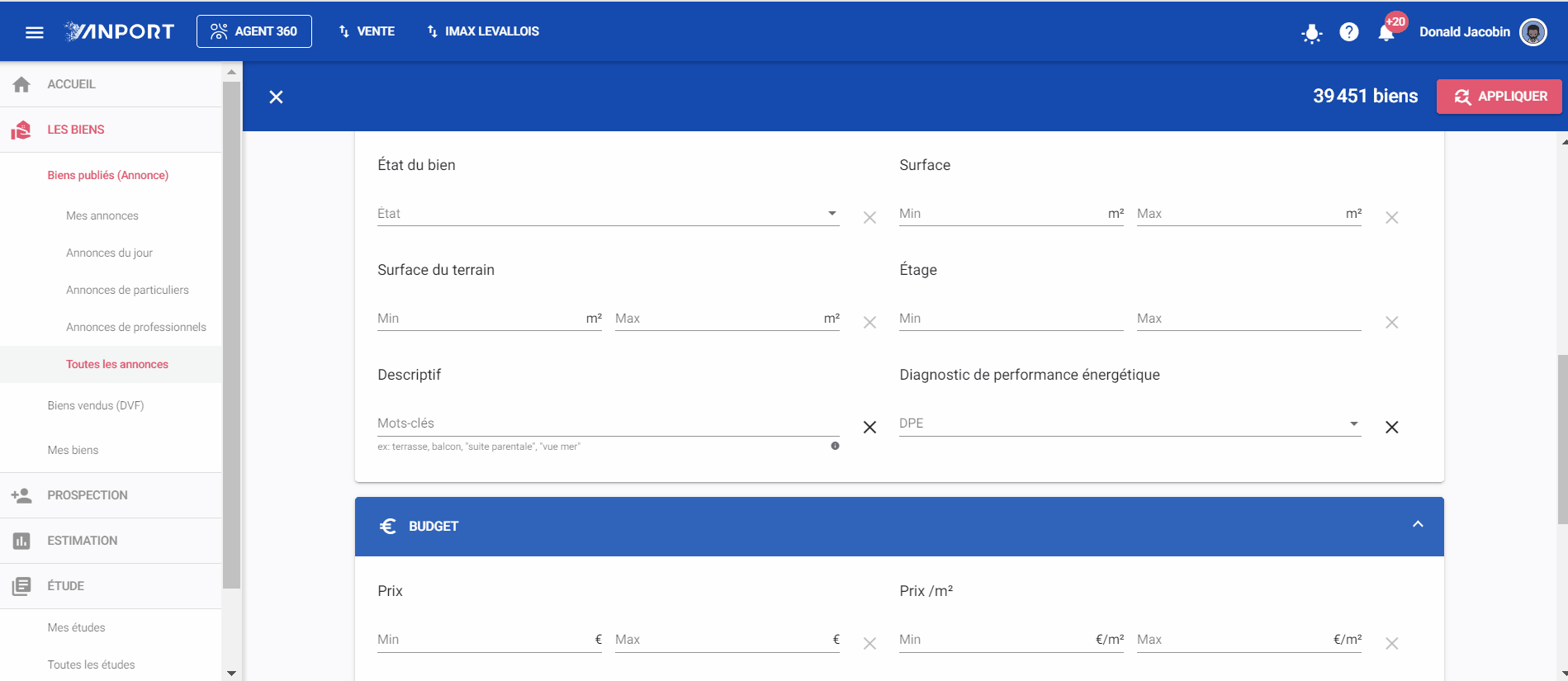
Task: Clear the Descriptif keywords field
Action: pyautogui.click(x=869, y=428)
